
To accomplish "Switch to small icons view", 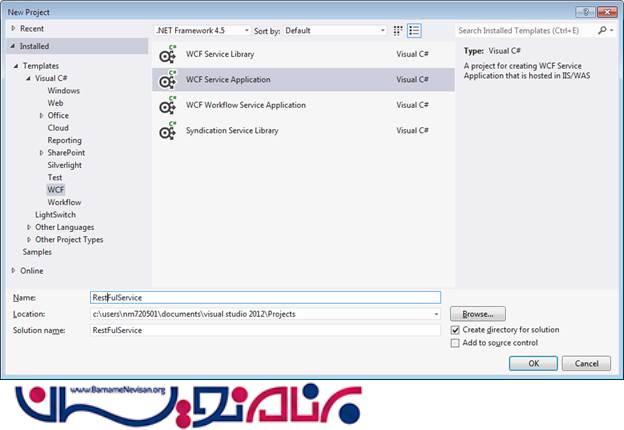I will [x=398, y=31].
